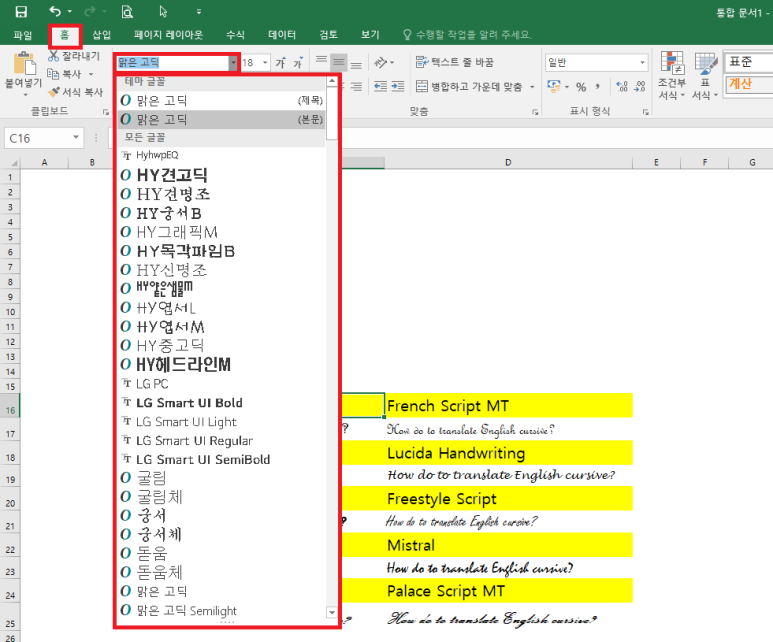Click the Tell Me search box (수행할 작업을 알려 주세요)
This screenshot has width=773, height=642.
click(467, 35)
